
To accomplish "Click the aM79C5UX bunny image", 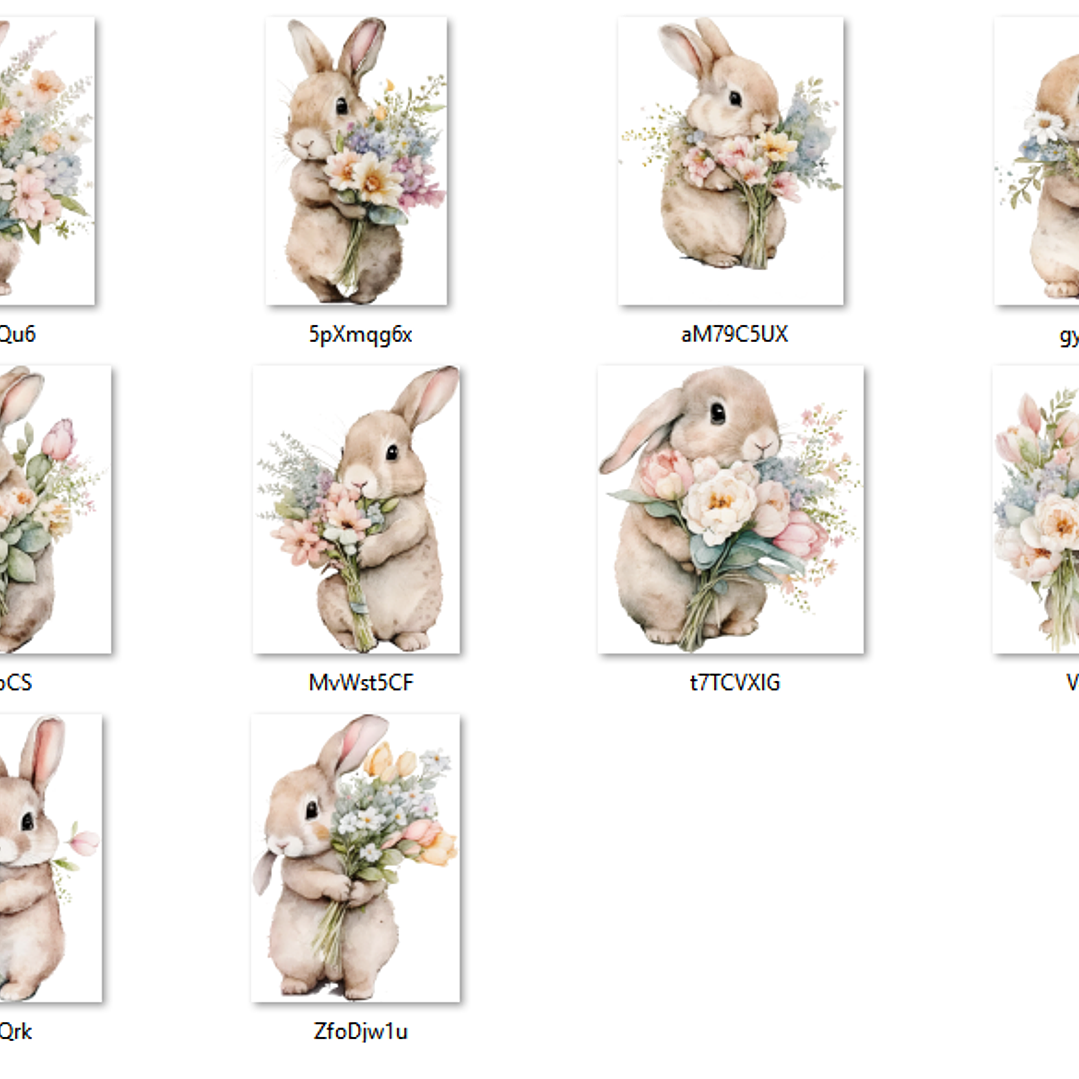I will pyautogui.click(x=730, y=161).
